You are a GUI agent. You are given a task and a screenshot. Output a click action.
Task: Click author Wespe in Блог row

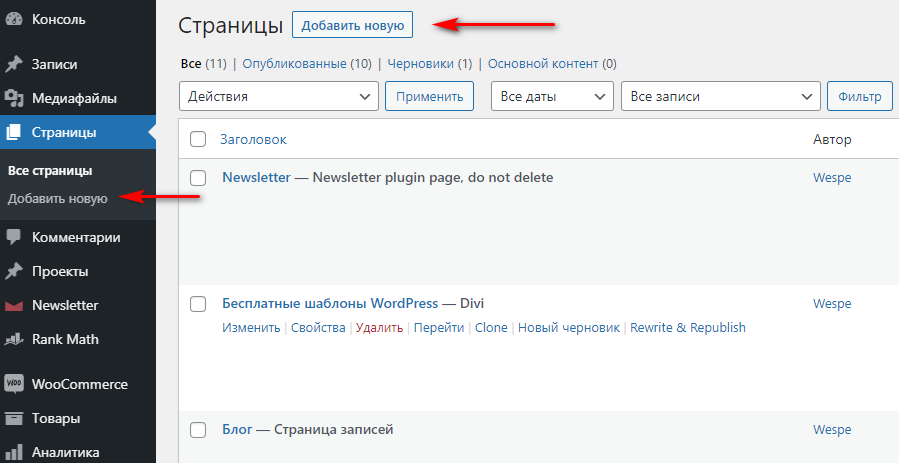(x=832, y=430)
